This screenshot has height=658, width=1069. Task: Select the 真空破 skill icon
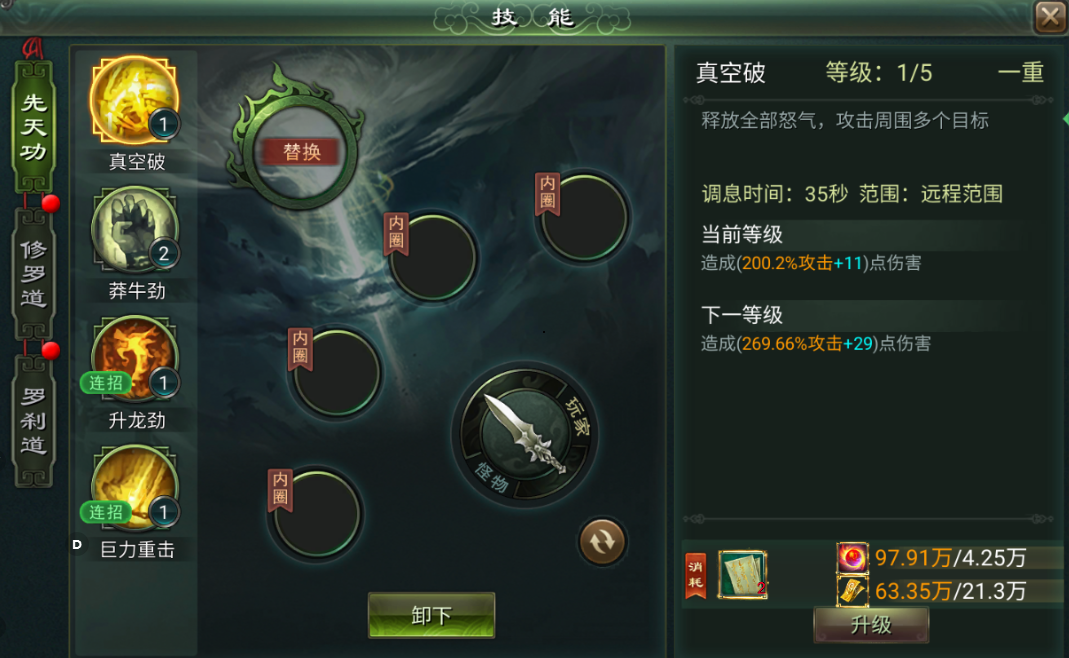135,101
